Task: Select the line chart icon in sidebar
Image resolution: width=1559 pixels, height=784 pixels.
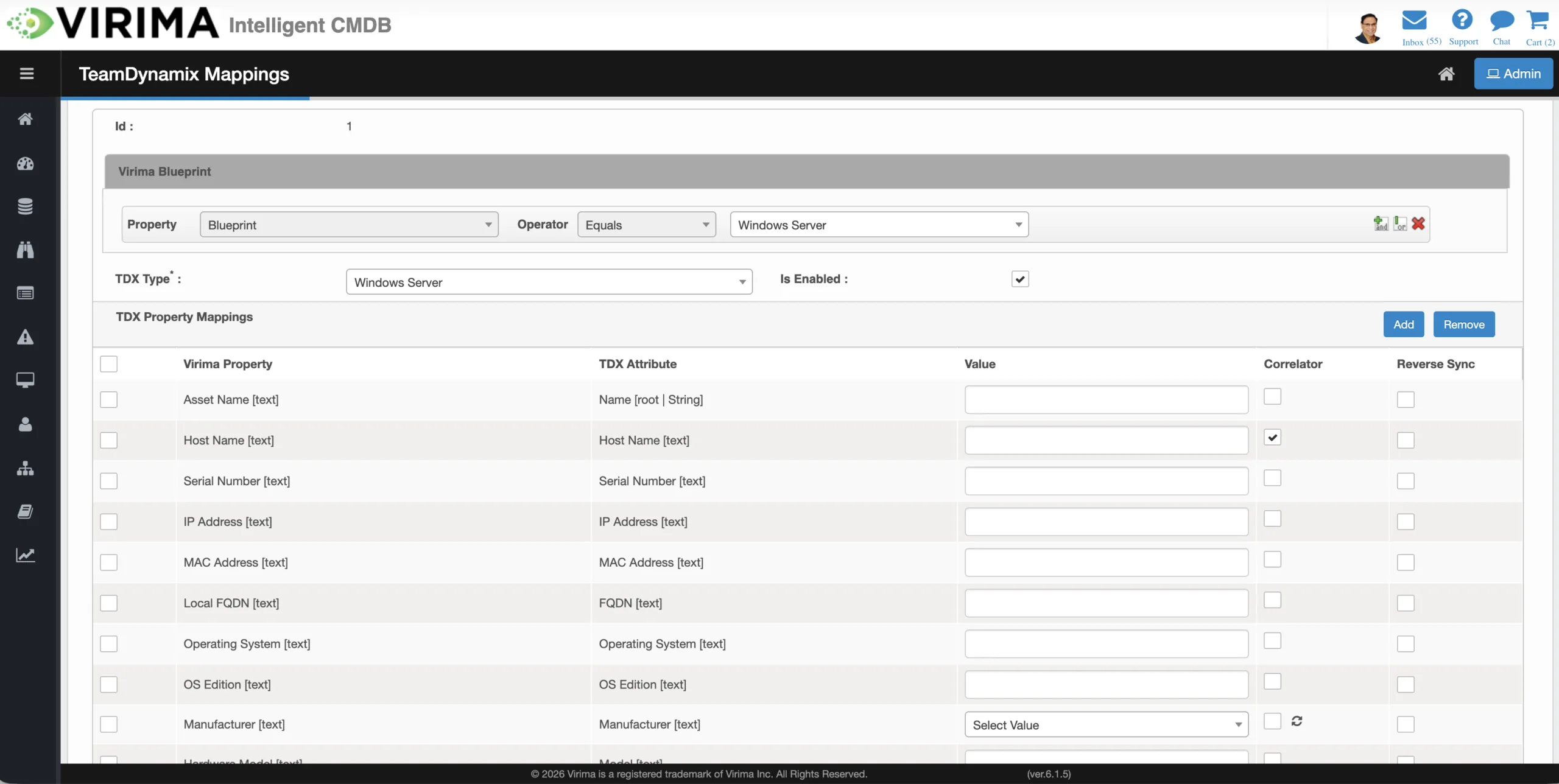Action: [25, 555]
